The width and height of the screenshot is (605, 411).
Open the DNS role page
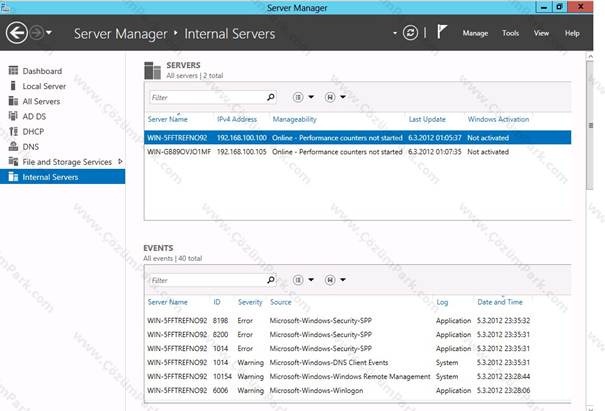tap(30, 147)
